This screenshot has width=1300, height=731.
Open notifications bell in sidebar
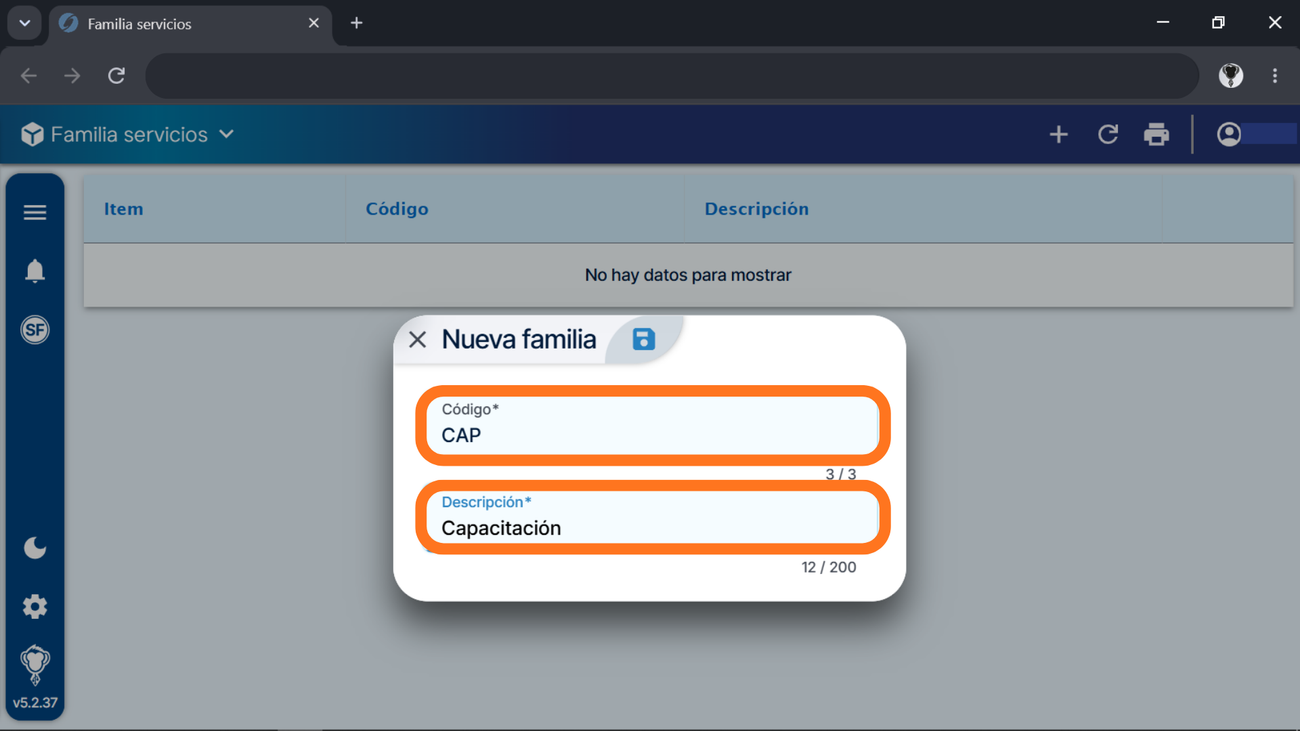coord(35,271)
